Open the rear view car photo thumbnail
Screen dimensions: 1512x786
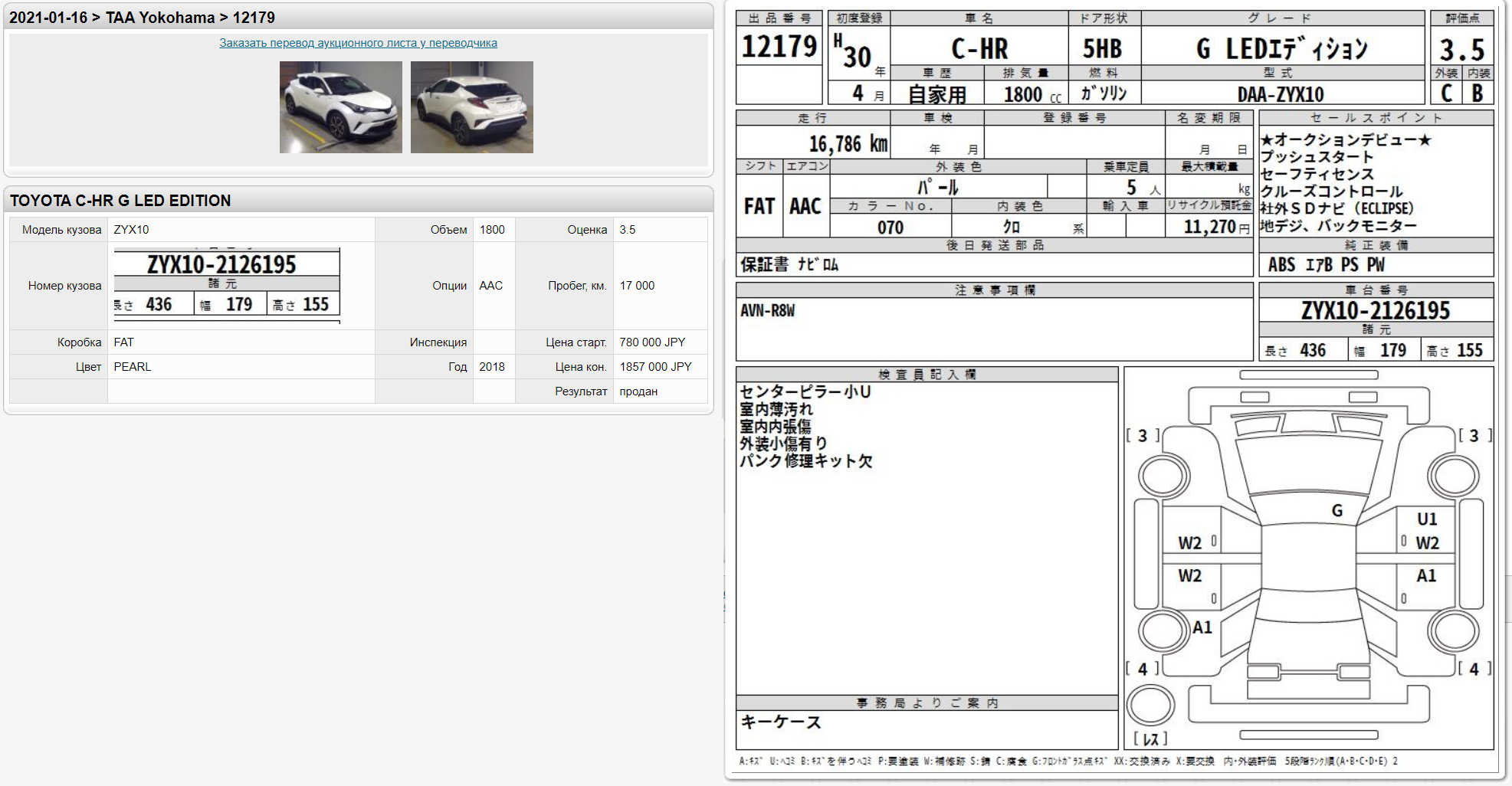pyautogui.click(x=471, y=107)
